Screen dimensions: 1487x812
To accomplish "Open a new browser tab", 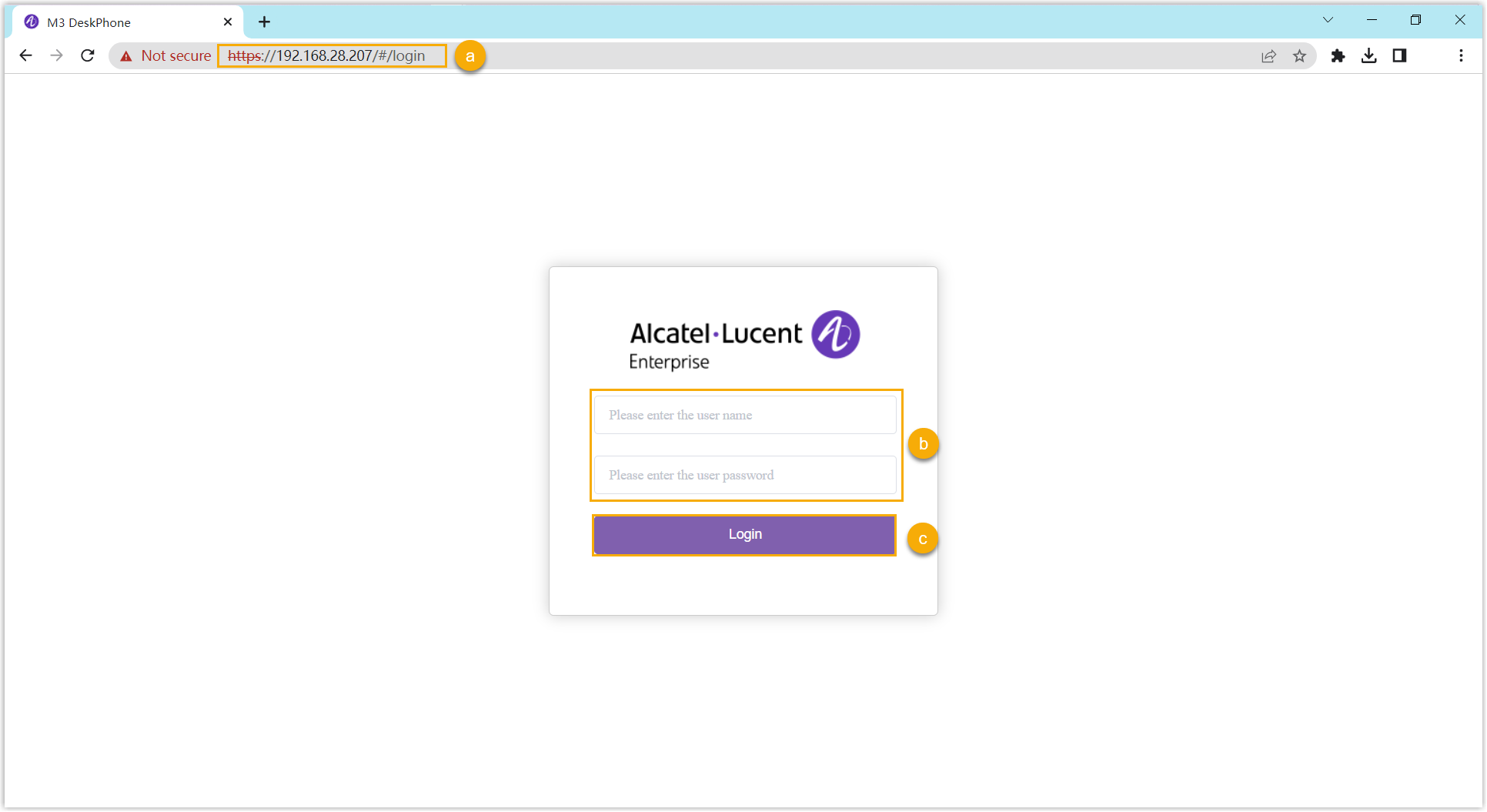I will (x=264, y=22).
